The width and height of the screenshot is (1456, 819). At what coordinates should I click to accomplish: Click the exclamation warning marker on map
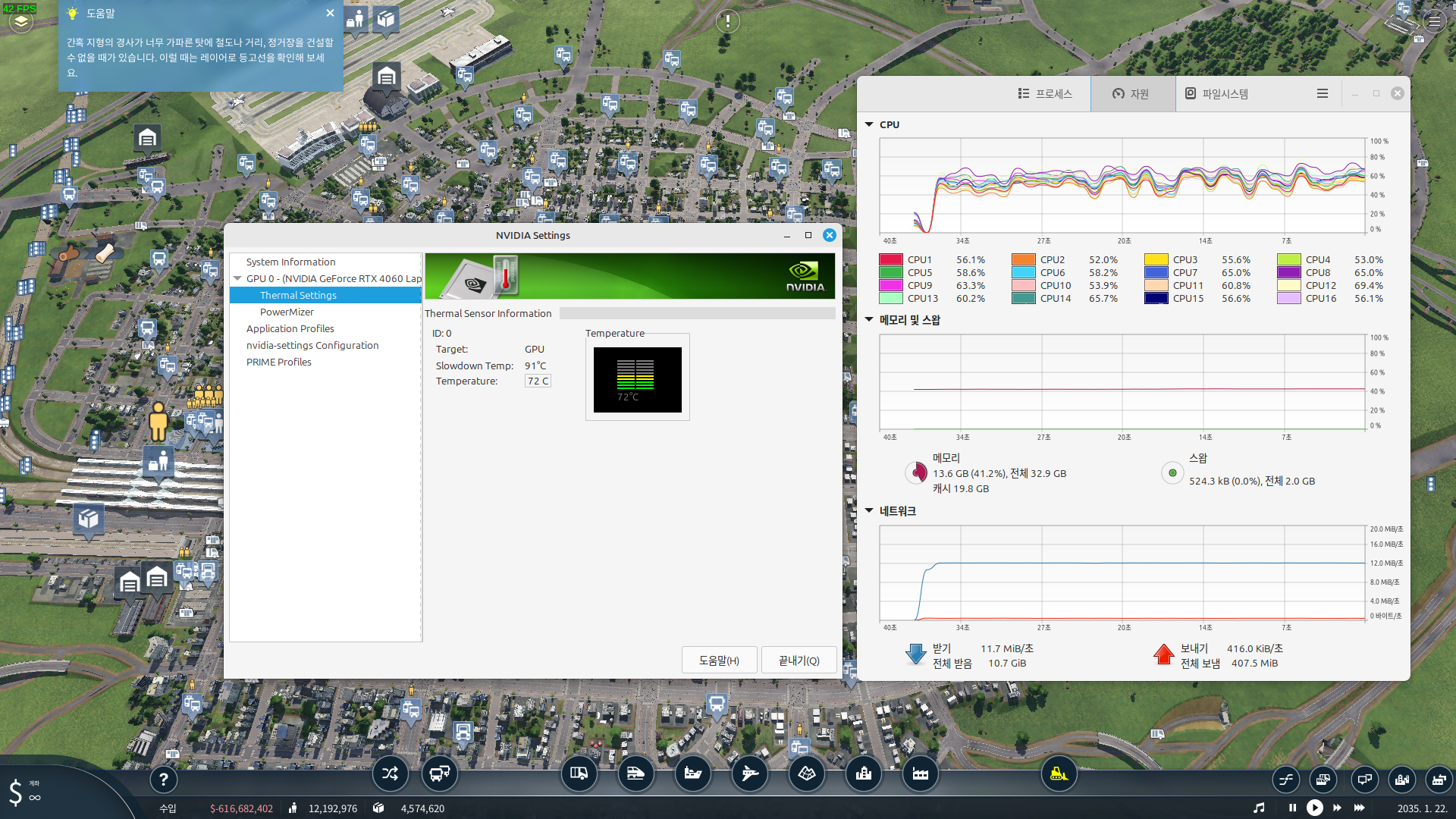click(x=728, y=20)
